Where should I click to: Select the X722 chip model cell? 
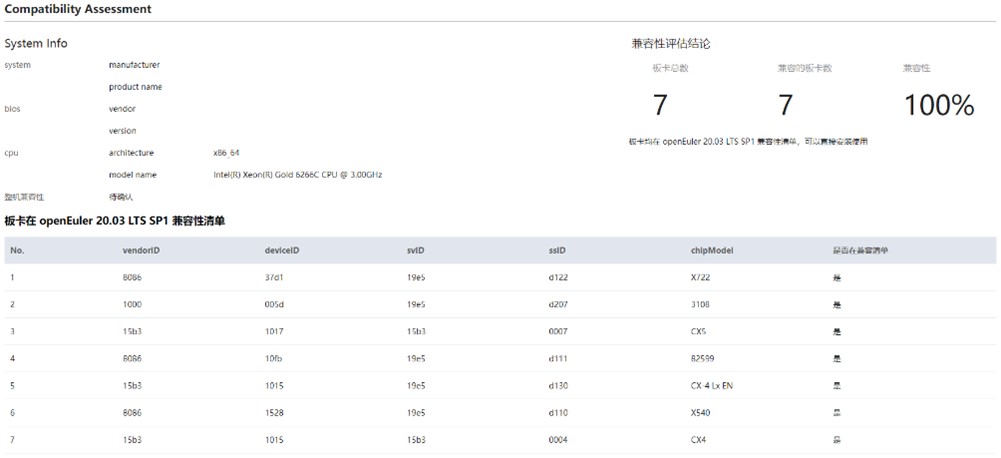[702, 277]
